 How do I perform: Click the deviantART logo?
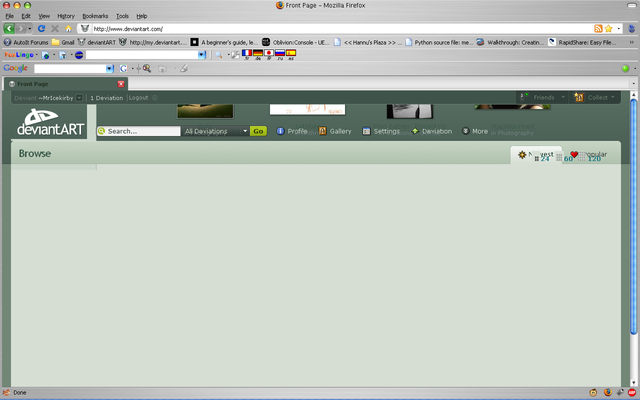tap(51, 122)
